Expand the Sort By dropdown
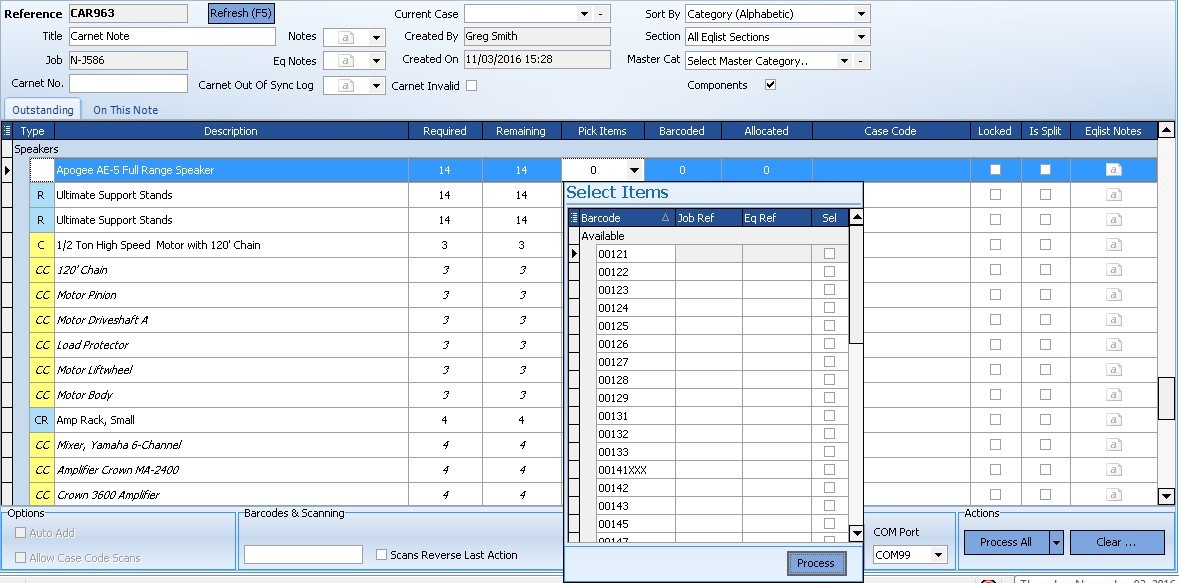 pos(861,14)
